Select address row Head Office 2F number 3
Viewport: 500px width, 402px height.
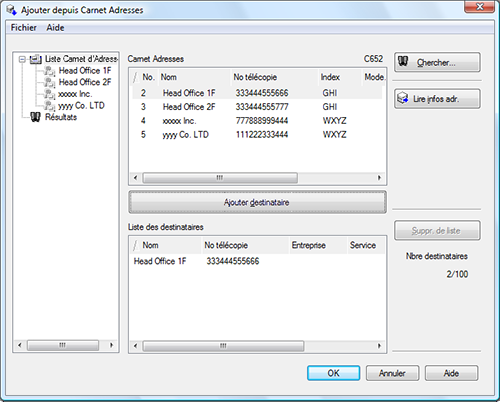[x=257, y=107]
